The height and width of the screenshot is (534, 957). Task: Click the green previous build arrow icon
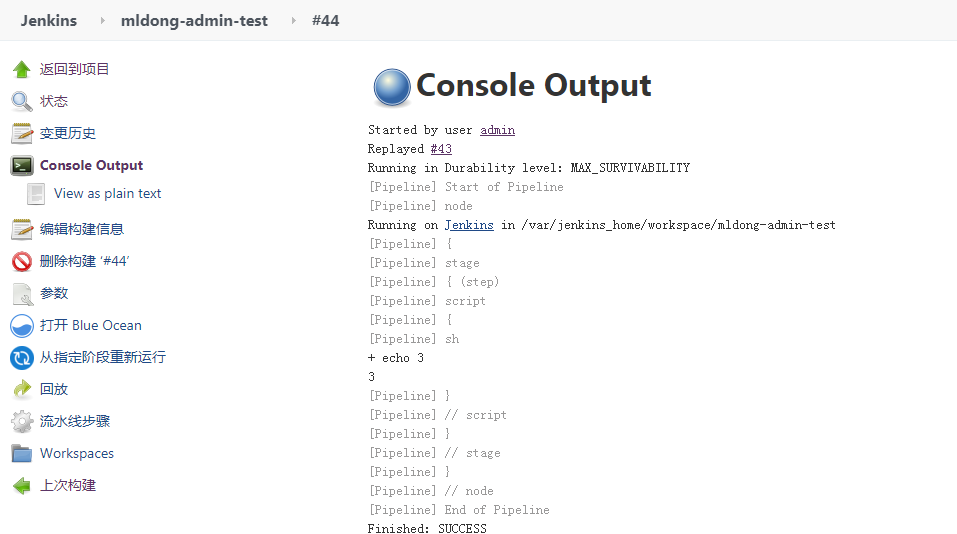(x=21, y=485)
